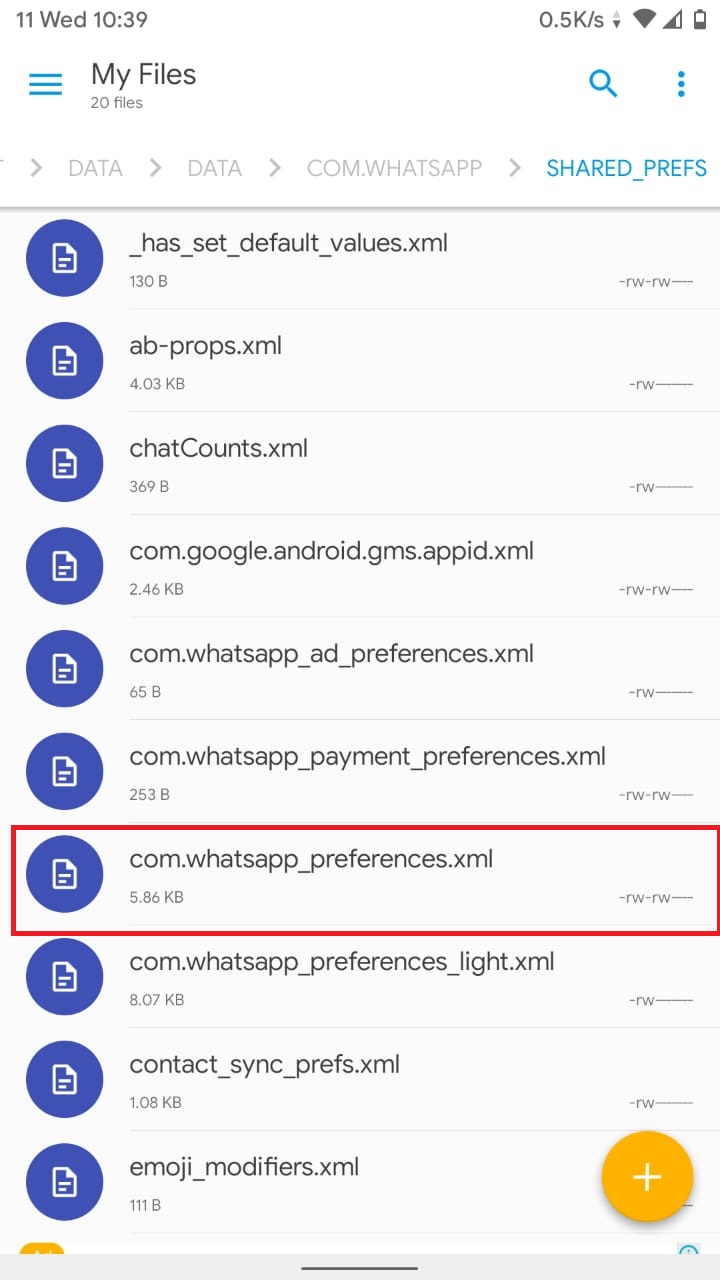Tap the yellow plus floating button

(647, 1177)
